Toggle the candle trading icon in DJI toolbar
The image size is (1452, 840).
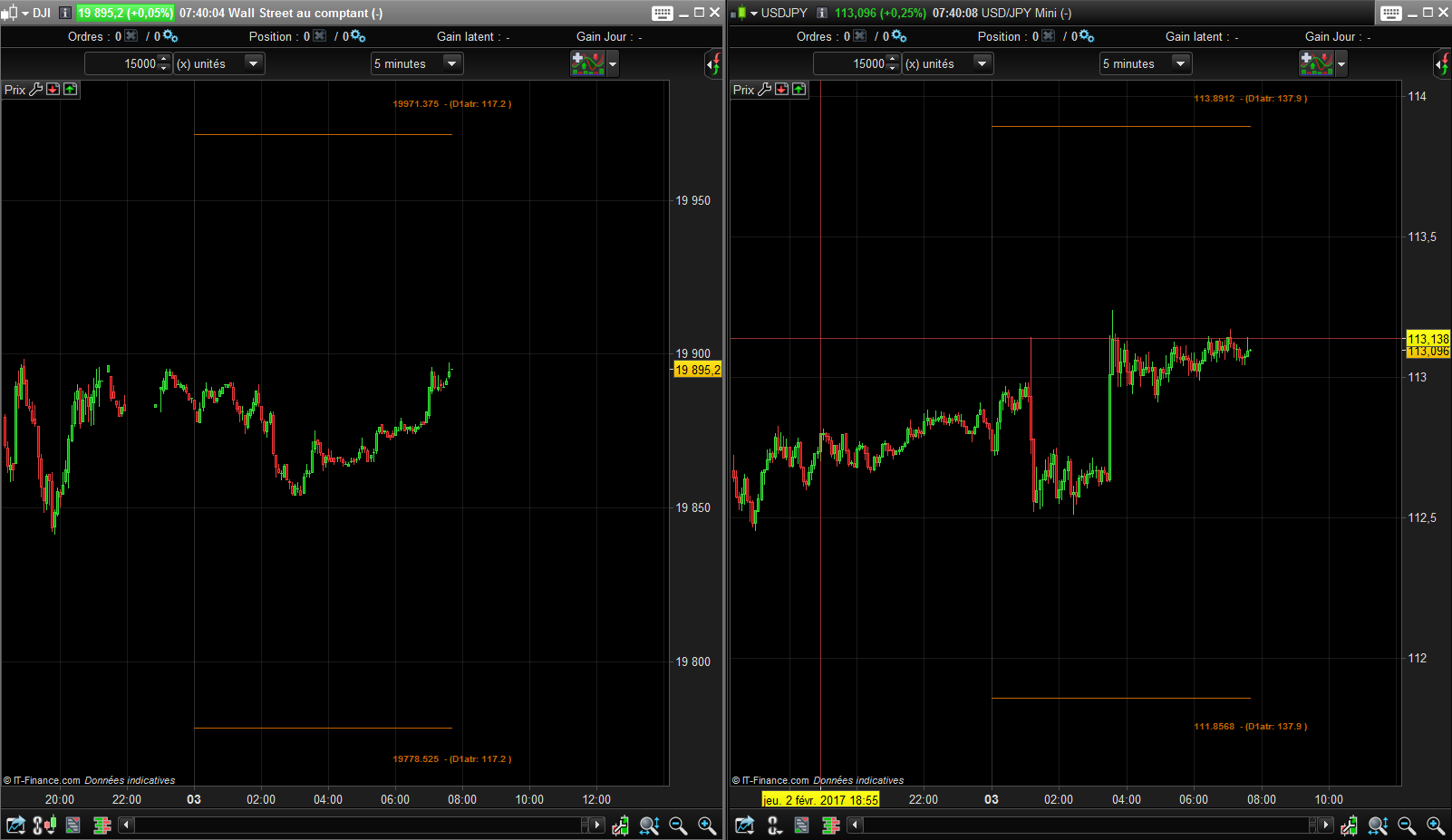pos(621,826)
